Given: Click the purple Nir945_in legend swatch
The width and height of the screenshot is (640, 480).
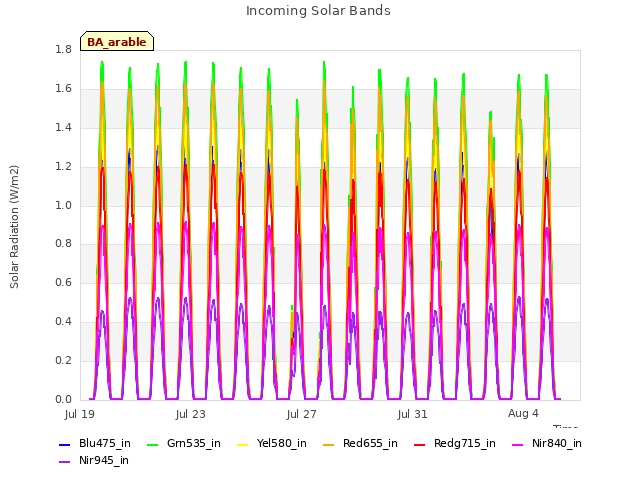Looking at the screenshot, I should (x=64, y=462).
